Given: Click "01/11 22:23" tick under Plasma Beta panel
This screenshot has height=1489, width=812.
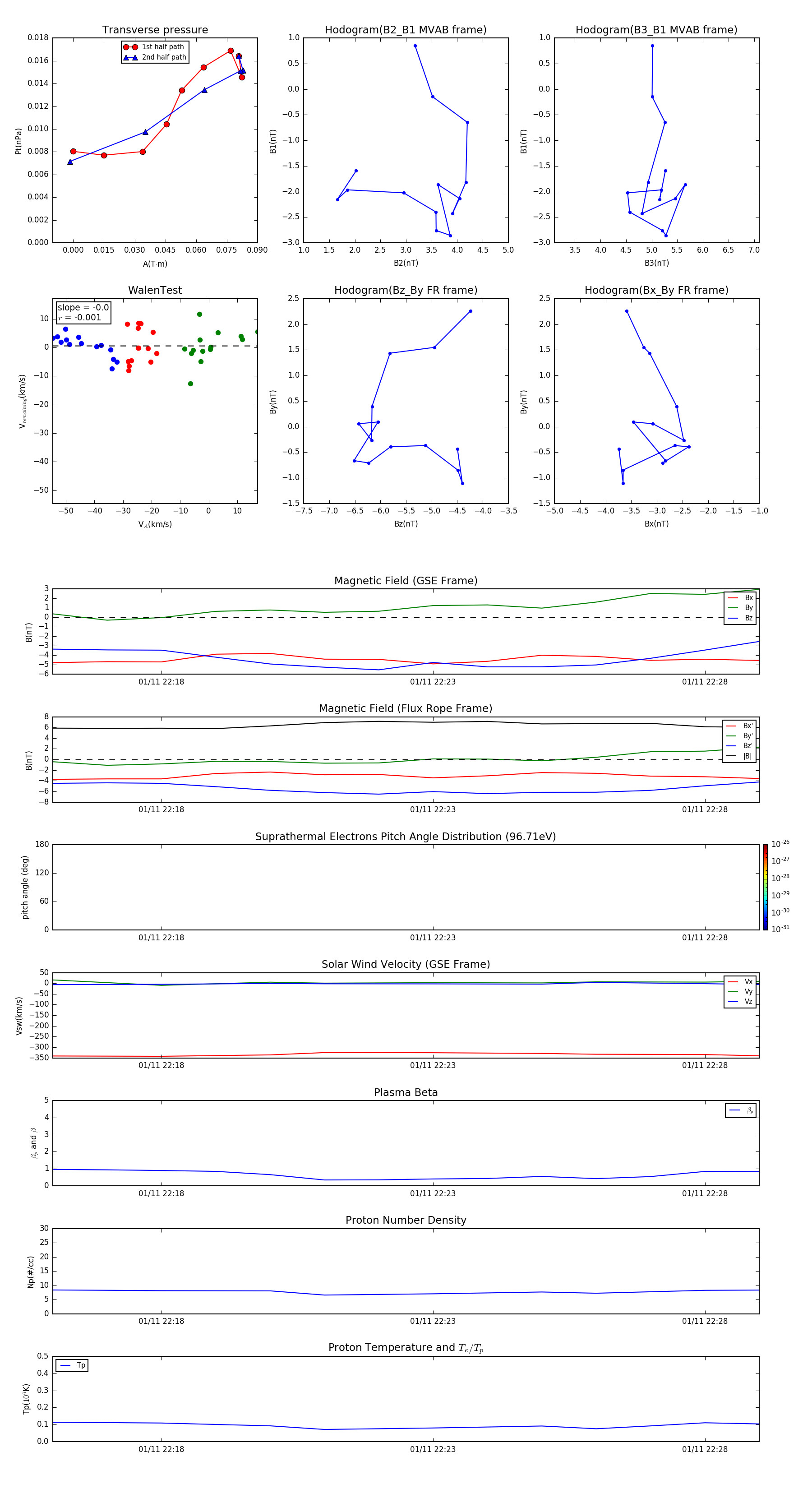Looking at the screenshot, I should point(433,1193).
